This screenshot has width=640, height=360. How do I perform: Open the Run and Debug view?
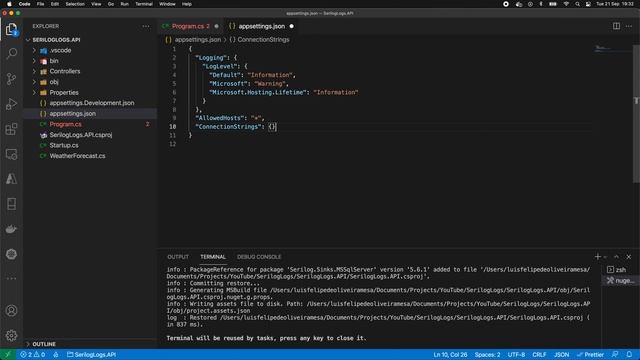point(11,104)
